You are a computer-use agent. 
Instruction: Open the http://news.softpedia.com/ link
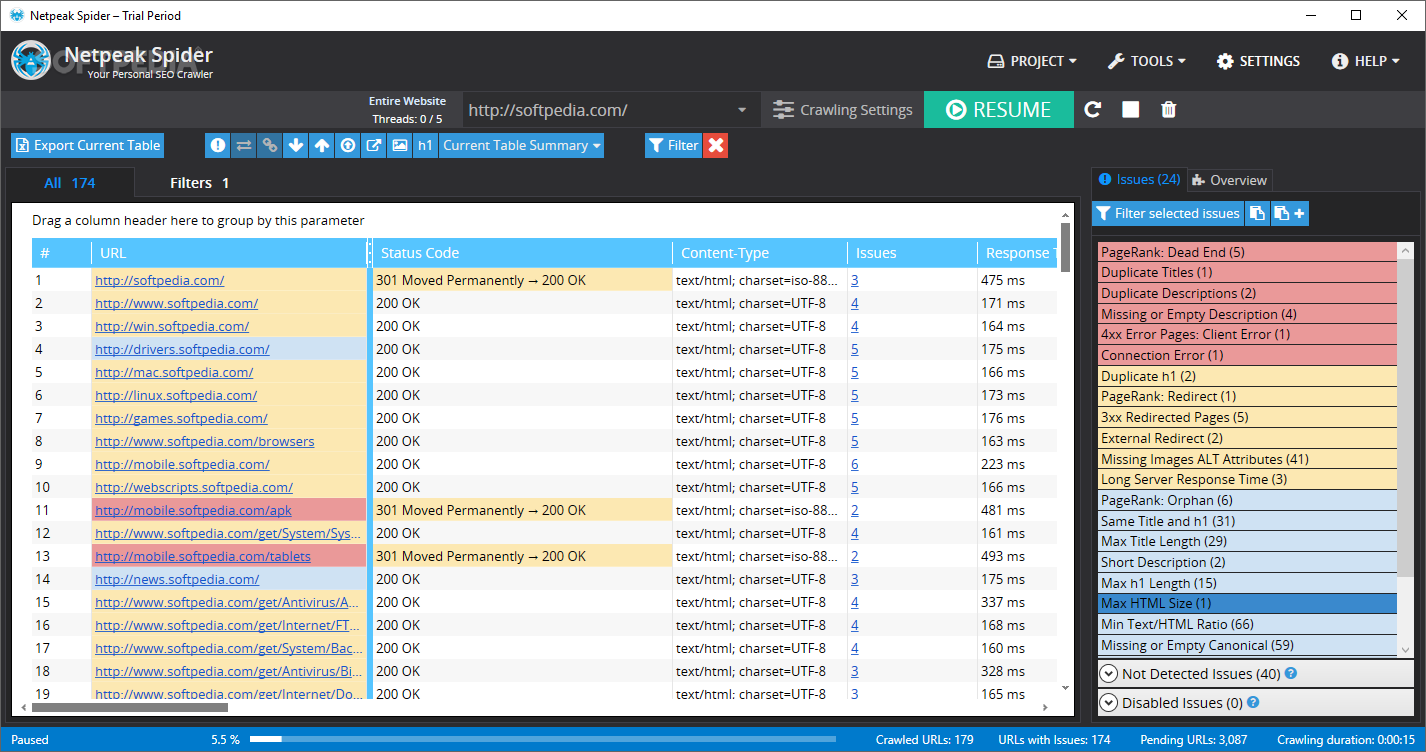pos(177,579)
